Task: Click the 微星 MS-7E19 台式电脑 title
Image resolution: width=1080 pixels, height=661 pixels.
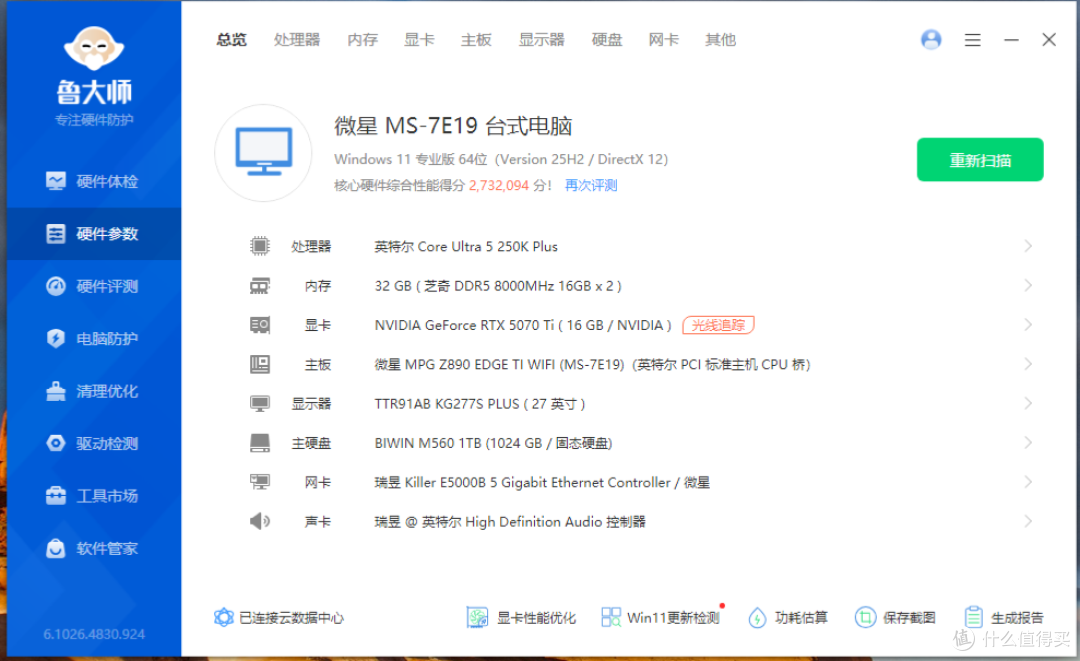Action: (x=453, y=126)
